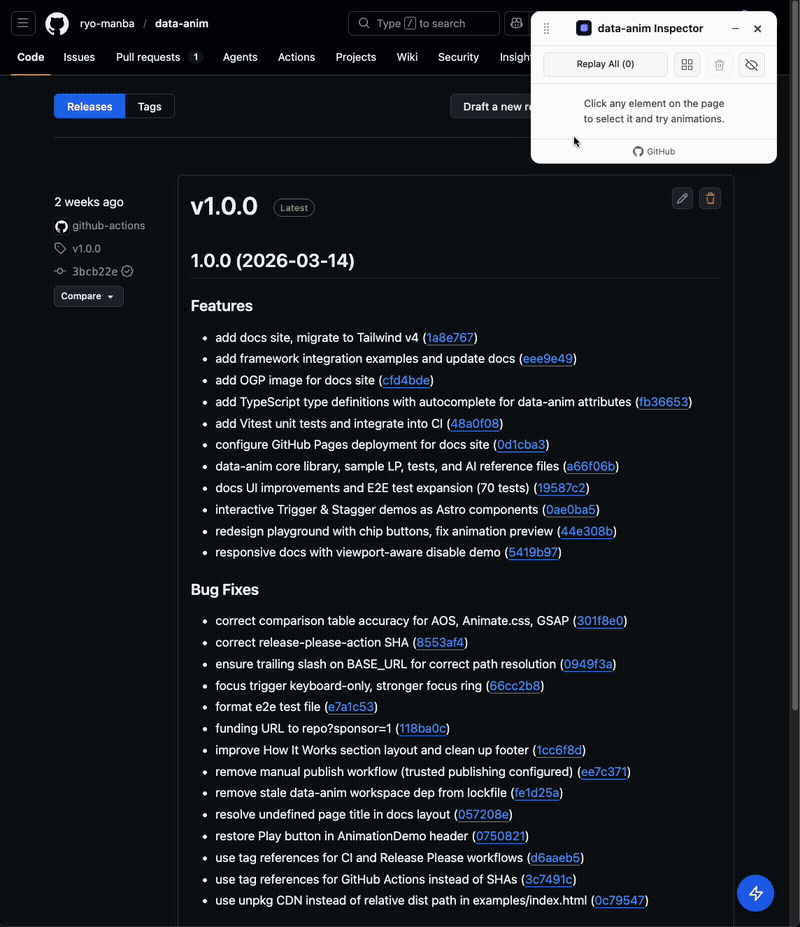
Task: Click the github-actions avatar in the sidebar
Action: [61, 225]
